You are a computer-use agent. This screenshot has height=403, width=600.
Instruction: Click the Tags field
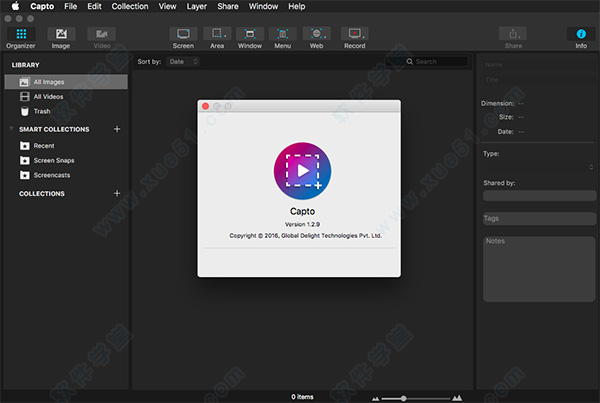click(x=539, y=219)
